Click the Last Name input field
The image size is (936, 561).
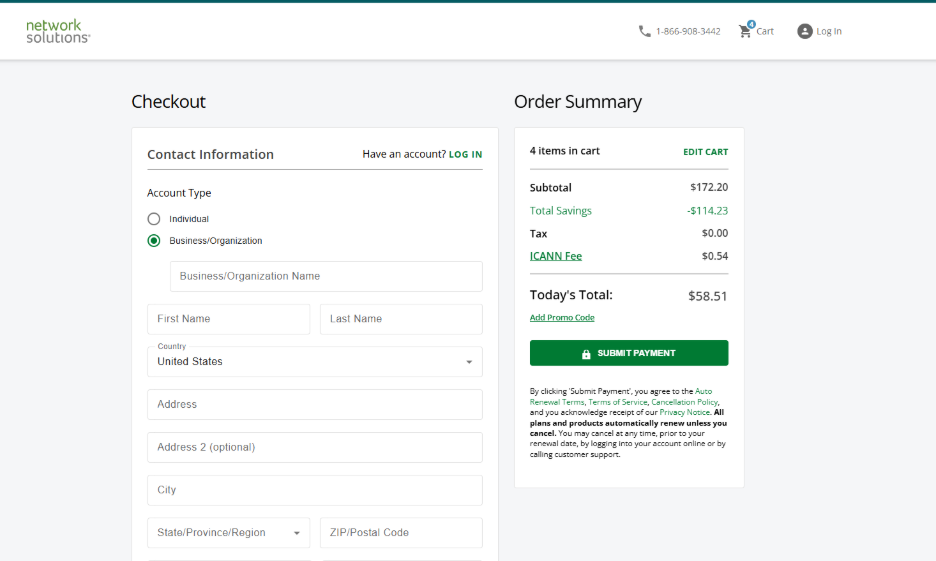(x=401, y=319)
